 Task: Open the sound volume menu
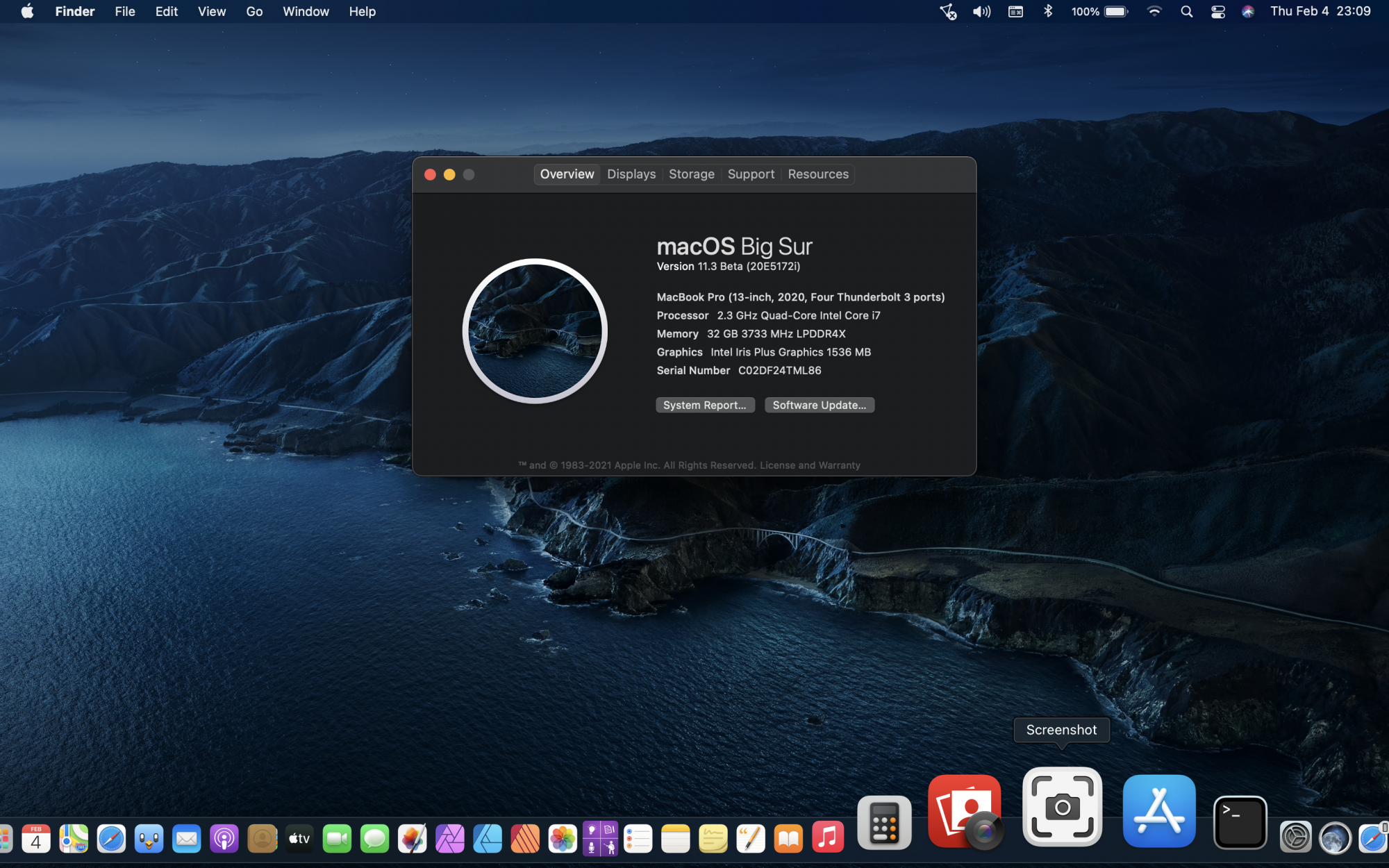point(981,12)
